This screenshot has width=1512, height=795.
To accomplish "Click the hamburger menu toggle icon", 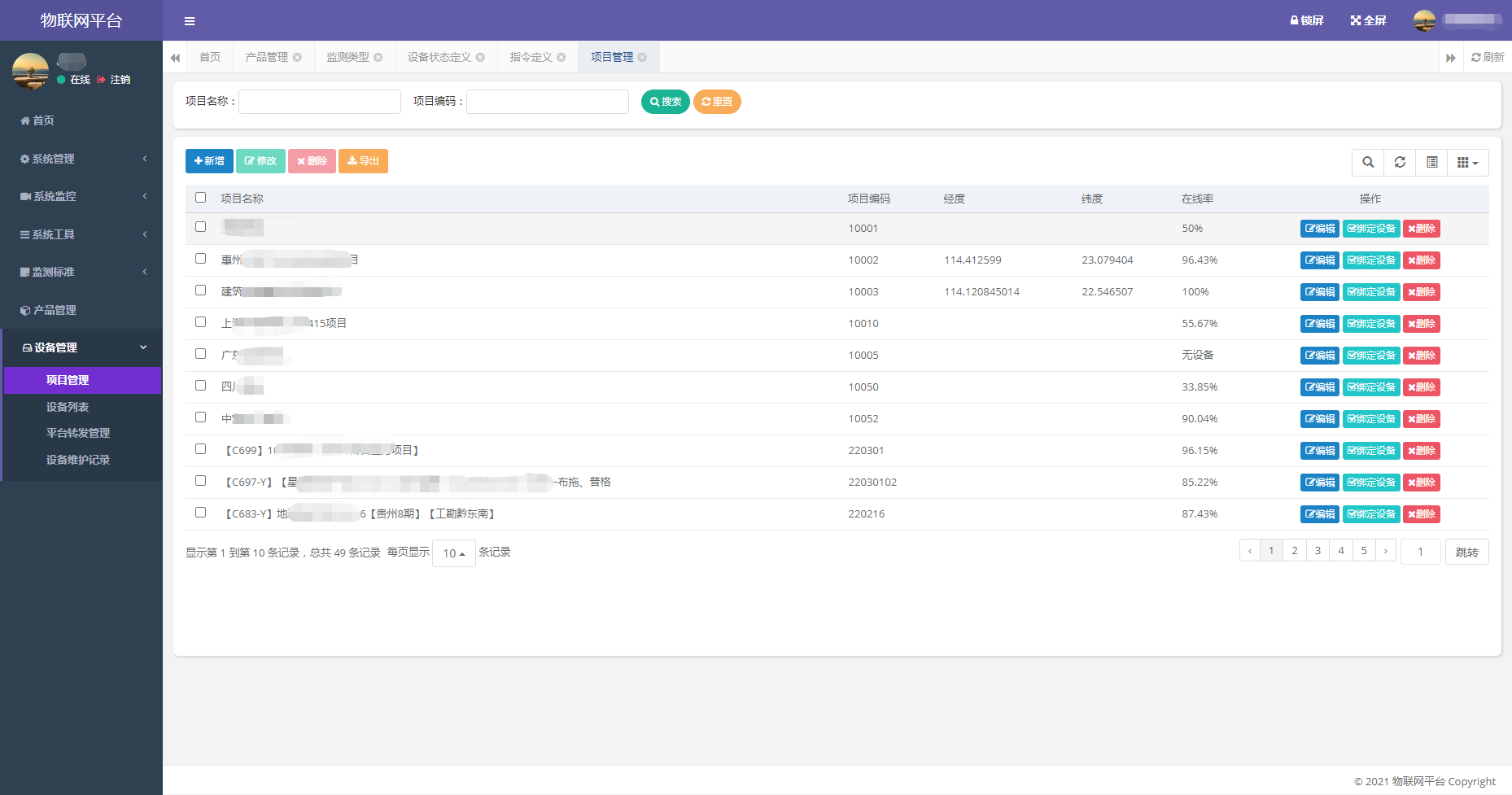I will [x=189, y=21].
